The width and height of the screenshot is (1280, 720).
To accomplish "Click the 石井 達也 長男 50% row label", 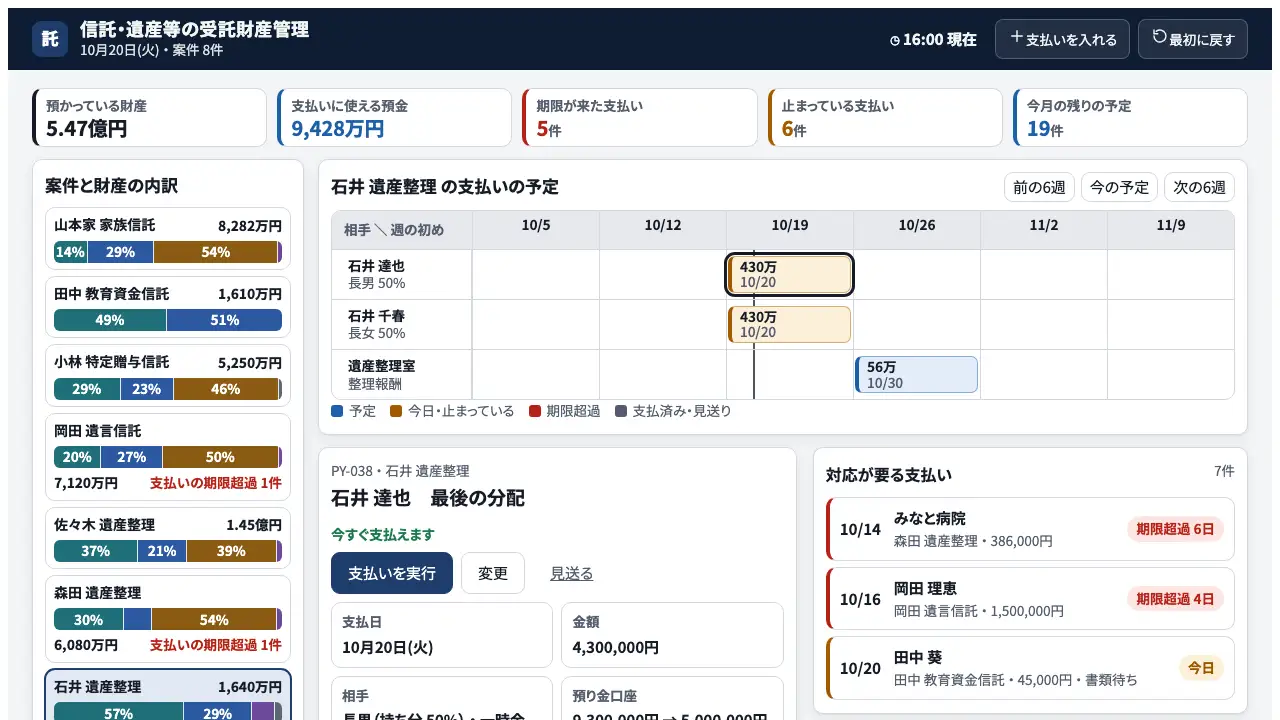I will 402,274.
